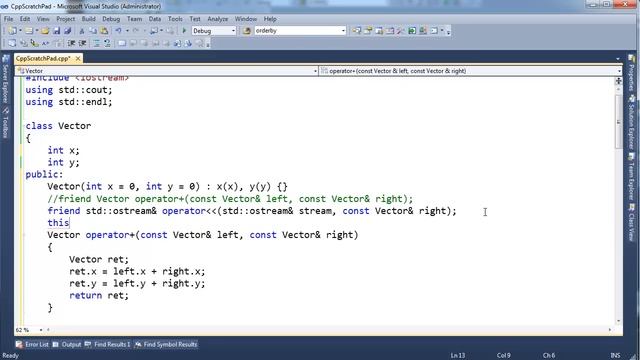Comment out the selected lines

point(96,43)
